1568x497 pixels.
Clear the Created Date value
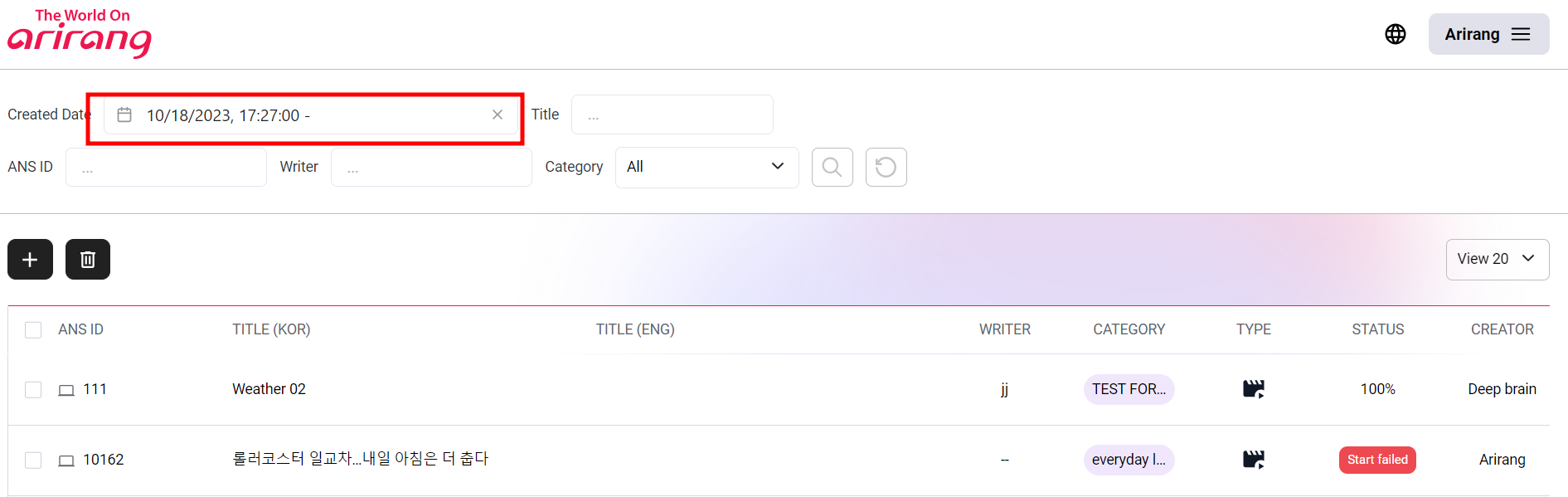(498, 115)
